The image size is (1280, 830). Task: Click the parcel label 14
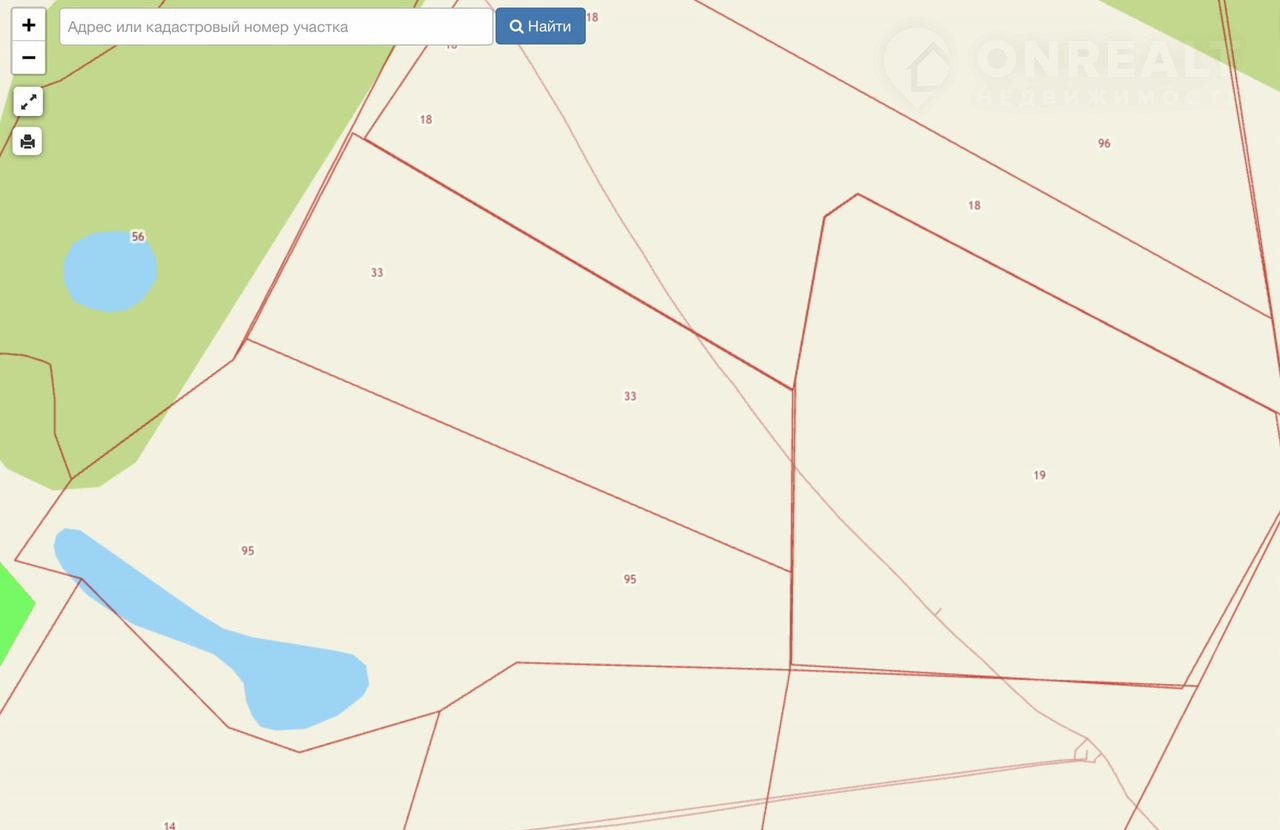170,825
